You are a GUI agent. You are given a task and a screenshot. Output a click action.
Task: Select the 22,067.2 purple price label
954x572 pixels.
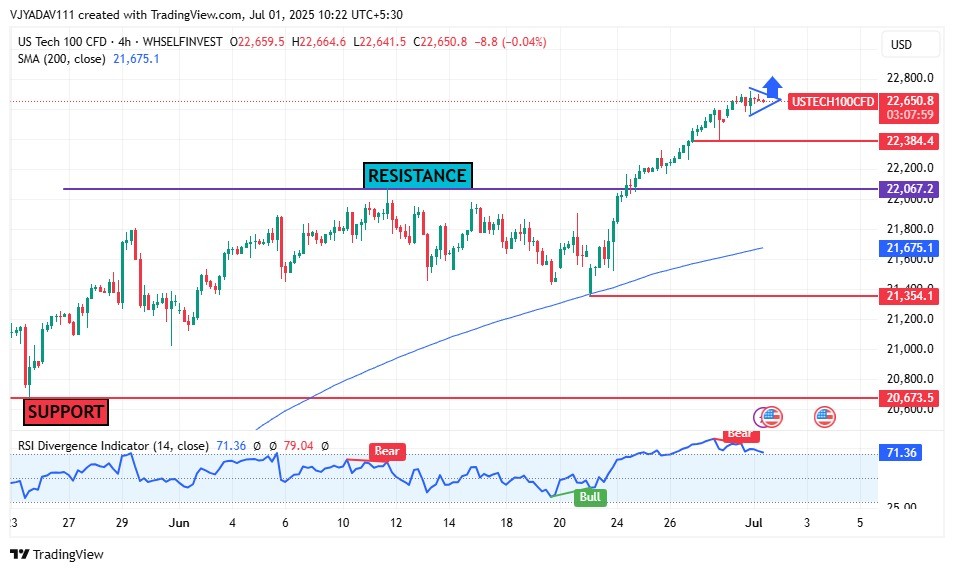(x=909, y=189)
